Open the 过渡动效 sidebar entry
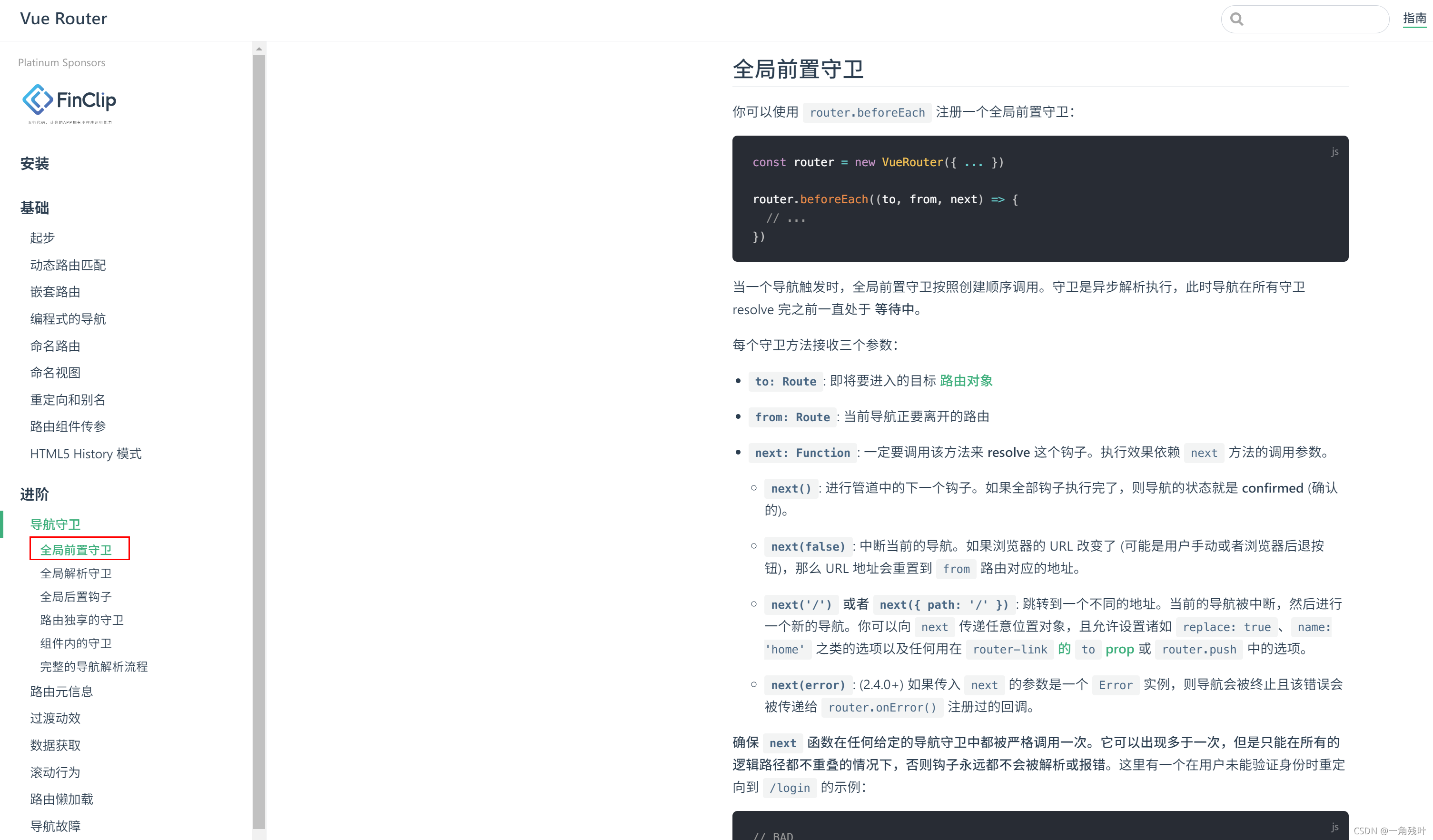 [x=55, y=718]
